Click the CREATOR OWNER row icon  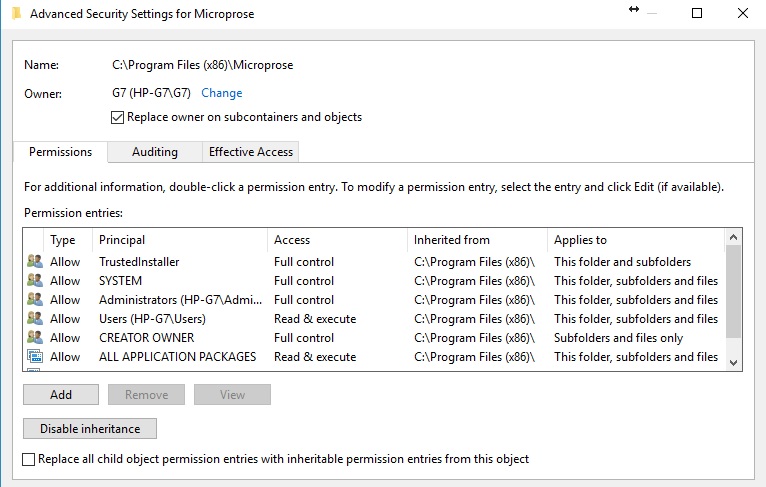pyautogui.click(x=35, y=338)
